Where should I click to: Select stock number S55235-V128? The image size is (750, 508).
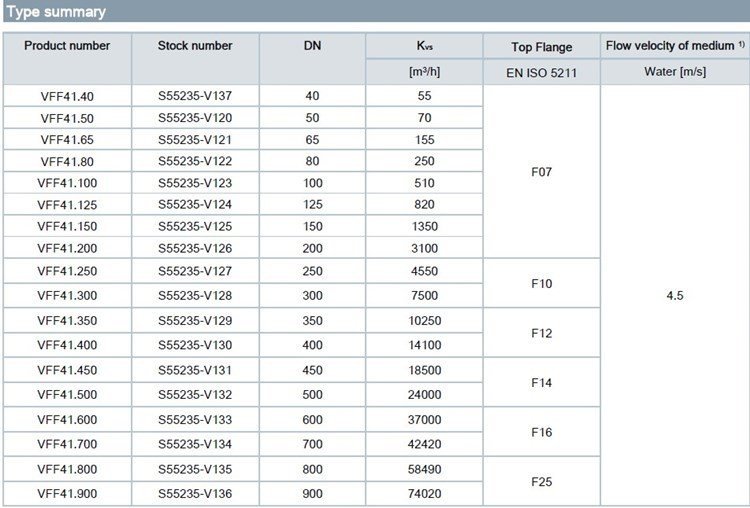(x=195, y=296)
